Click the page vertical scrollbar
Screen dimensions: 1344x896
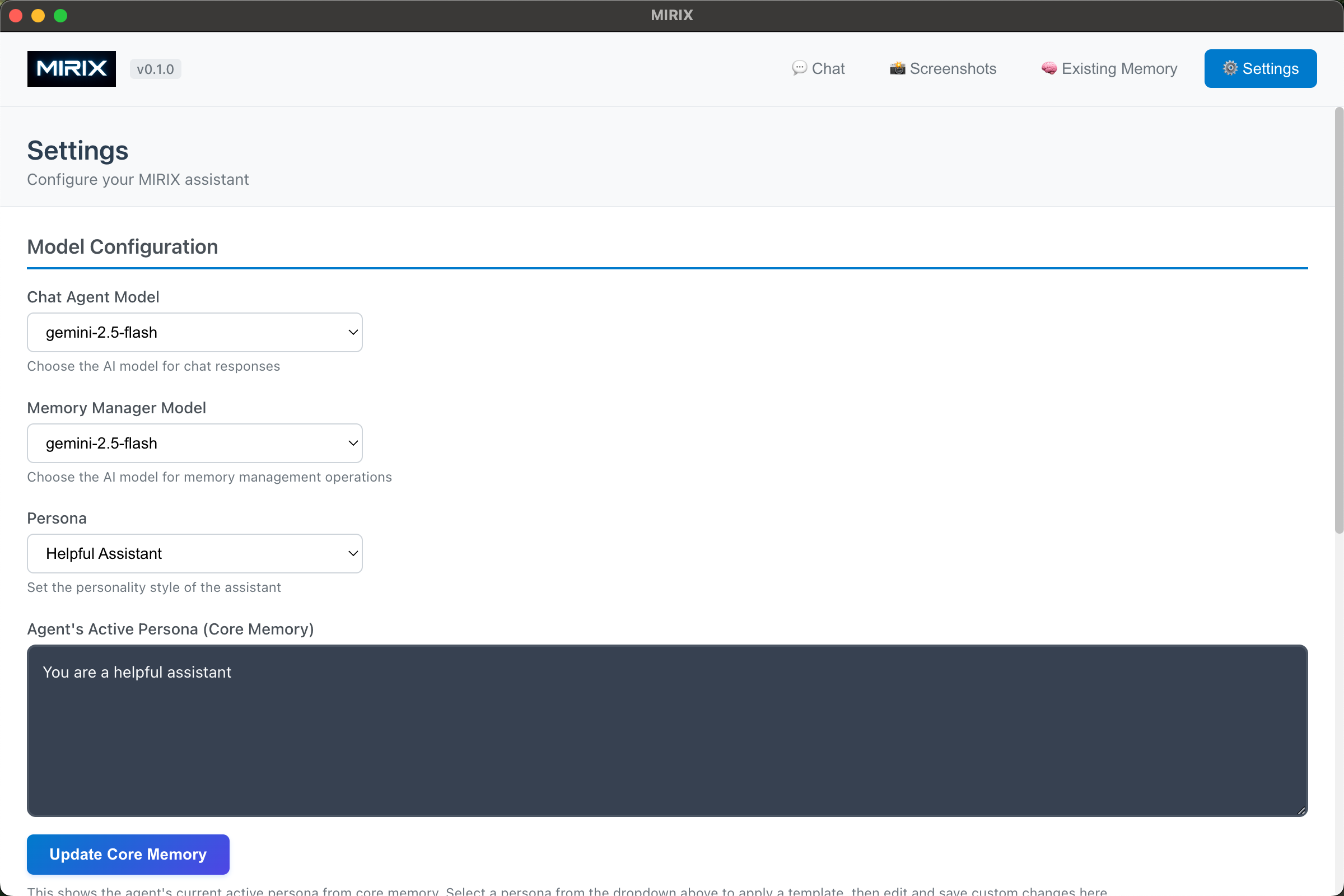click(1338, 320)
